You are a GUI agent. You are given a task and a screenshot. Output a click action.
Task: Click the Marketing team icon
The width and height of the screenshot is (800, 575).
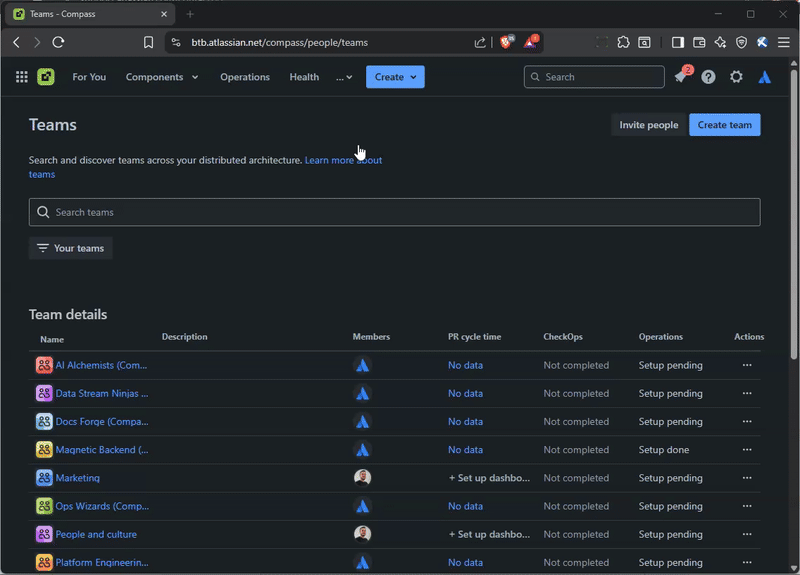[44, 478]
